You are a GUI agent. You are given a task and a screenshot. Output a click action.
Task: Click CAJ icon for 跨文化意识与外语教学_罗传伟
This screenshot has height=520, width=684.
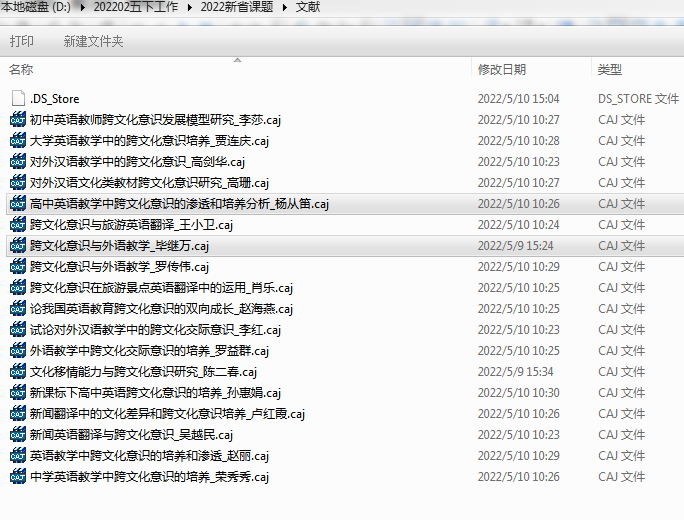pyautogui.click(x=18, y=267)
